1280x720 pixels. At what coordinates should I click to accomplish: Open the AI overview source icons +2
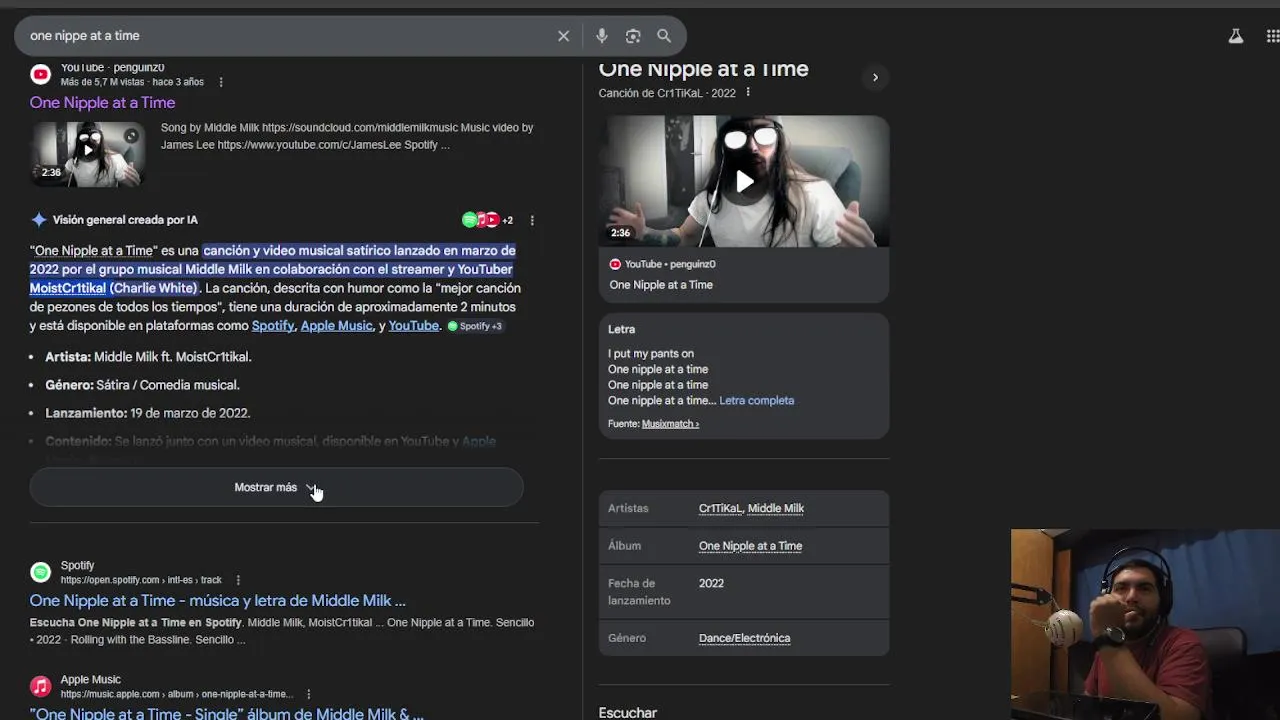point(487,220)
